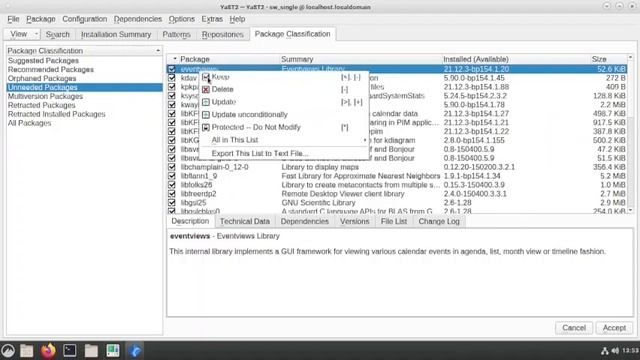640x360 pixels.
Task: Click the Accept button
Action: coord(614,328)
